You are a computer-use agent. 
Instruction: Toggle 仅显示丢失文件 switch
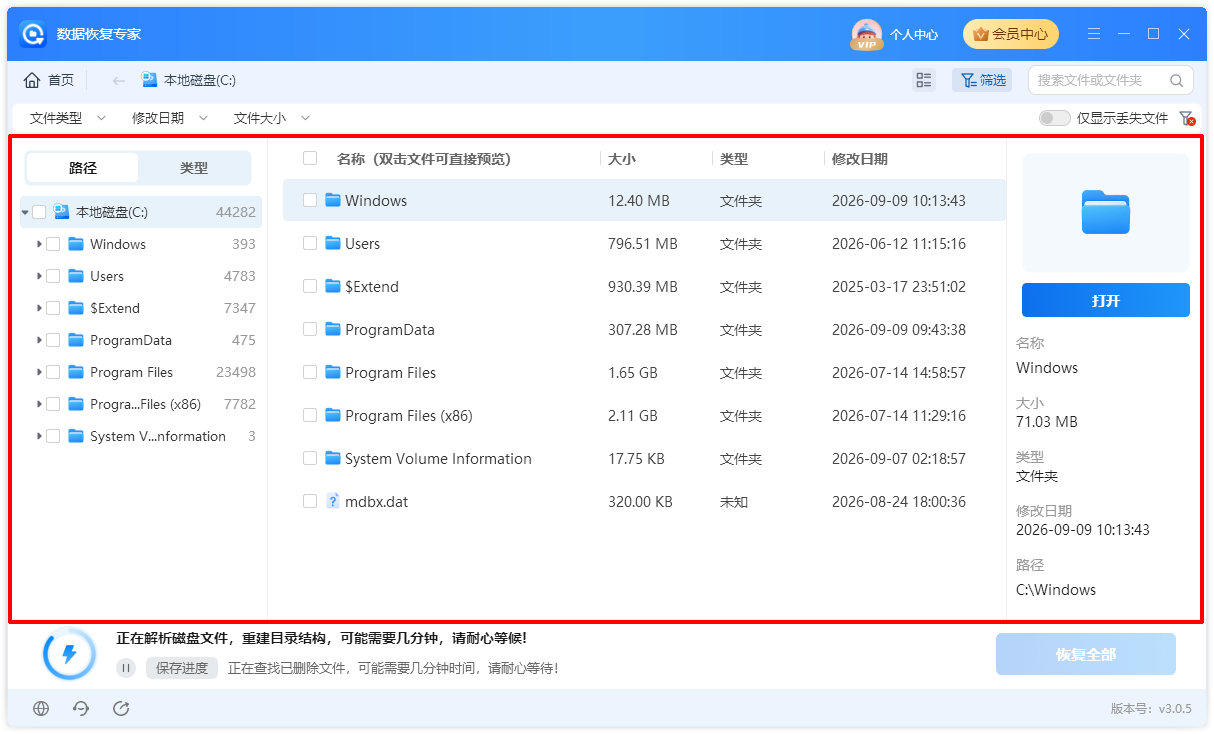coord(1054,118)
